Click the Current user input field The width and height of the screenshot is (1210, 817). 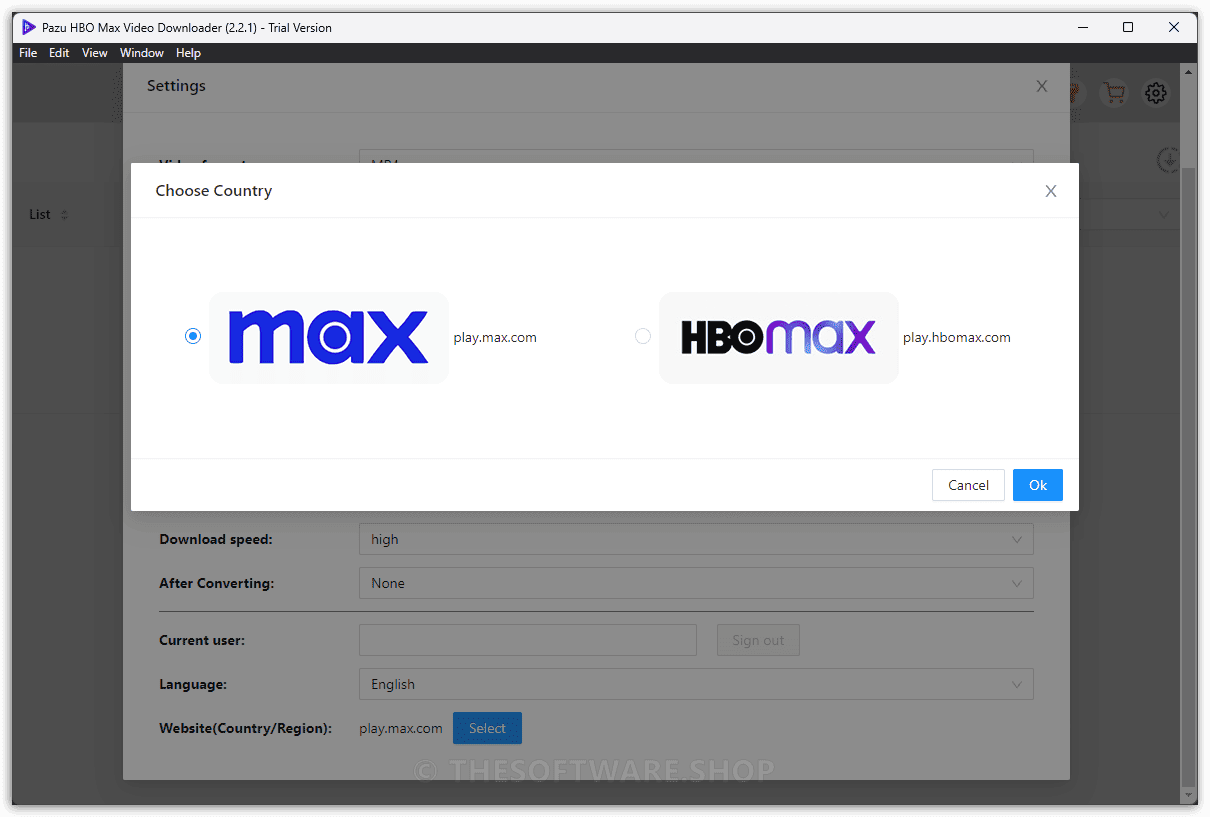point(528,640)
